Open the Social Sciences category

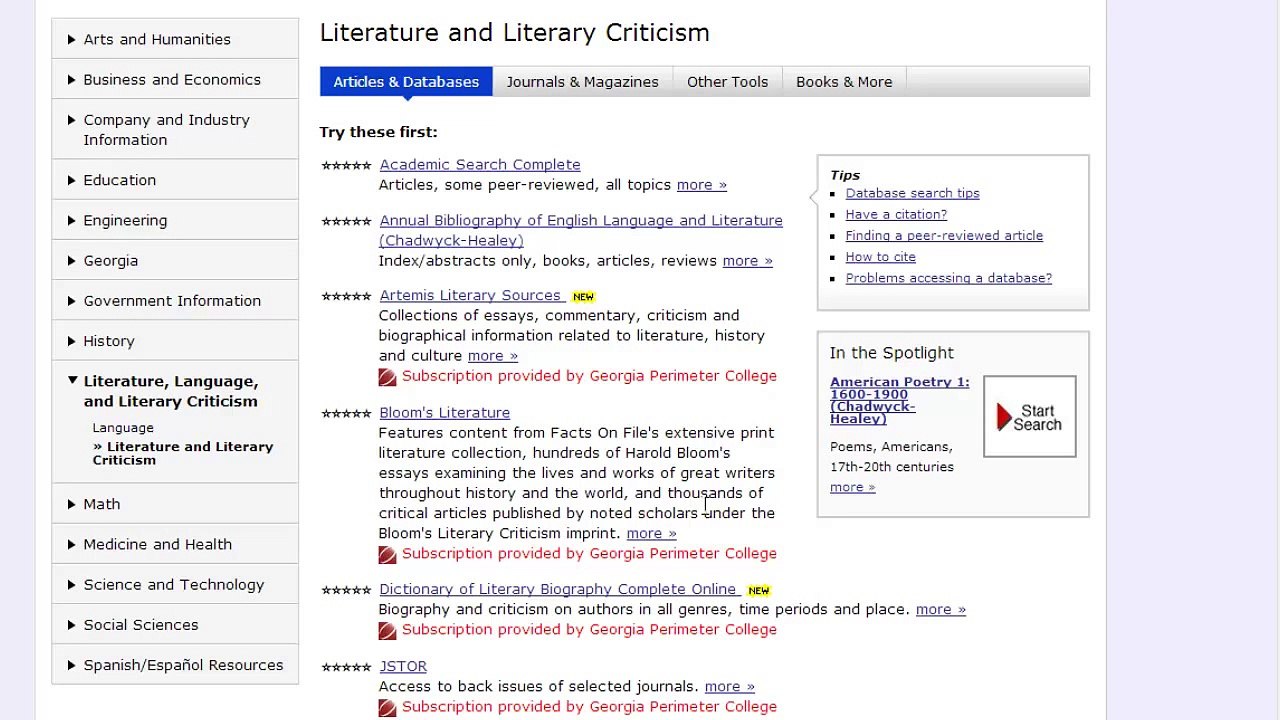pos(175,624)
